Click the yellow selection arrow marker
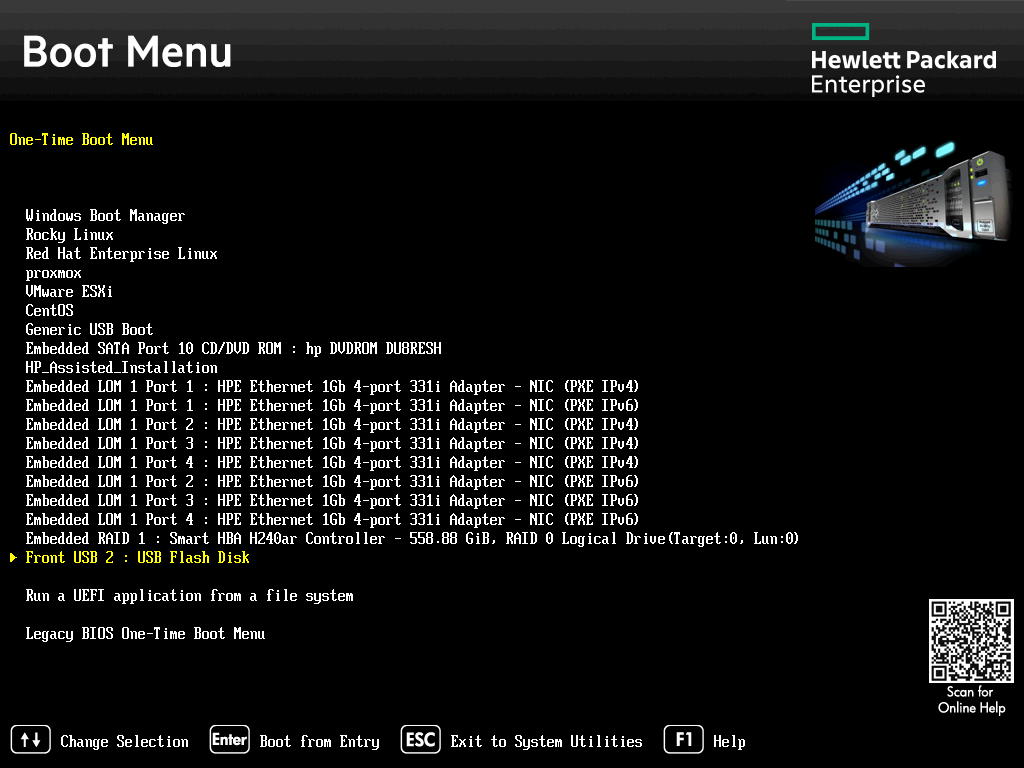Viewport: 1024px width, 768px height. [13, 557]
